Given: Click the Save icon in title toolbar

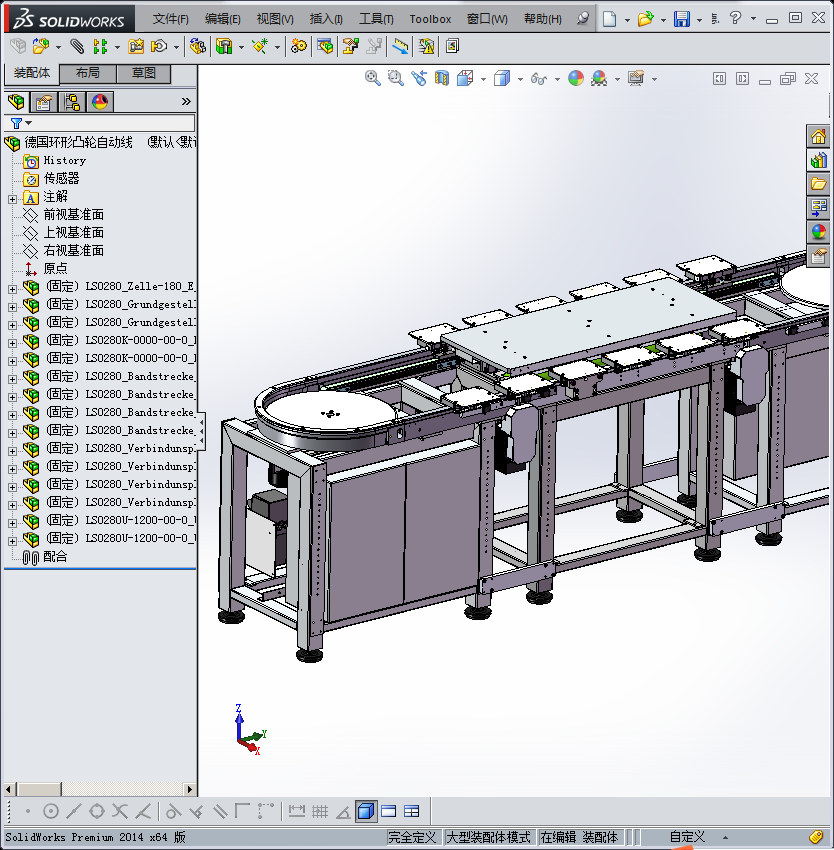Looking at the screenshot, I should click(682, 19).
